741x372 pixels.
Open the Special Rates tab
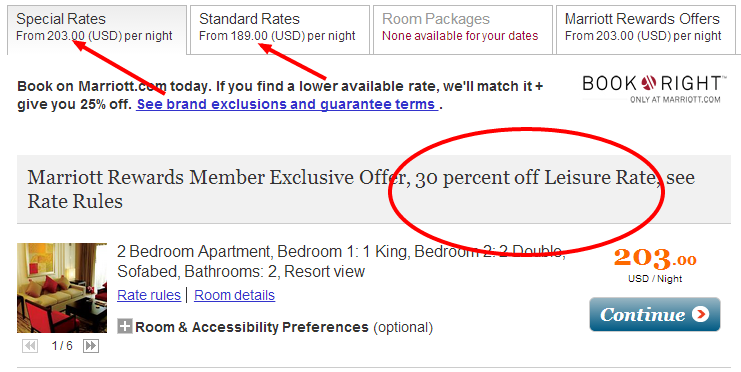click(x=97, y=30)
